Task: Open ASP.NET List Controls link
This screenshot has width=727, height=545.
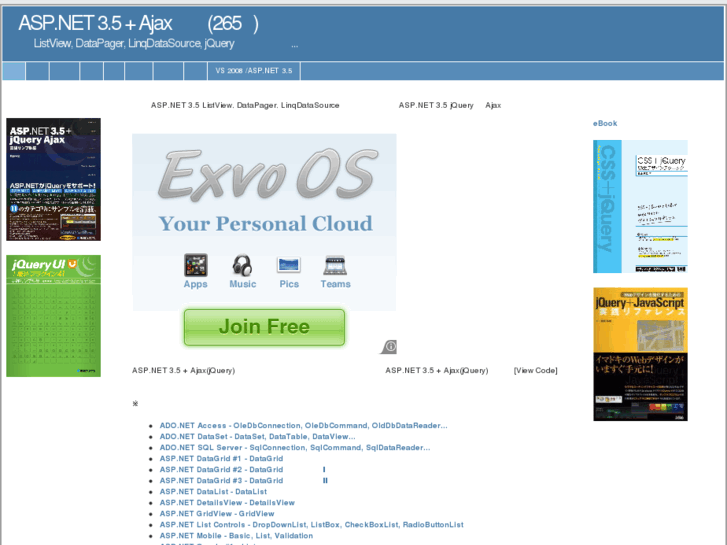Action: coord(312,525)
